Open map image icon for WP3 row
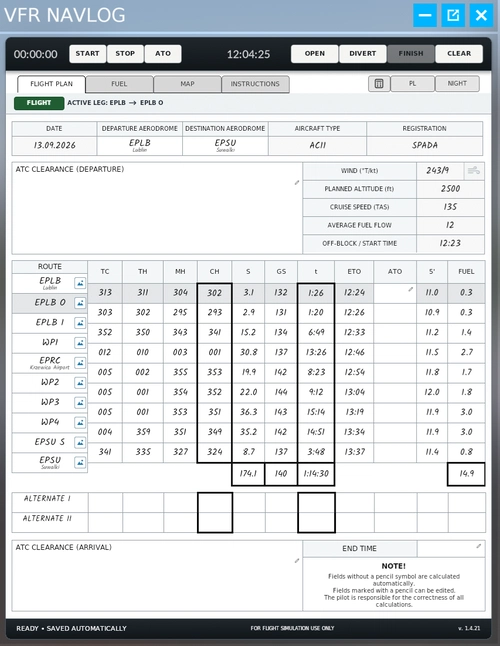 pos(80,403)
